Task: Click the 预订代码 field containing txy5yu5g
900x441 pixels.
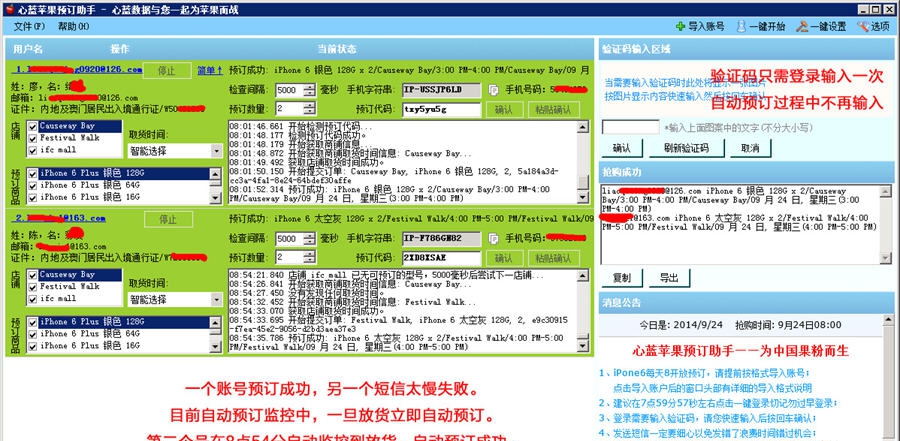Action: tap(441, 110)
